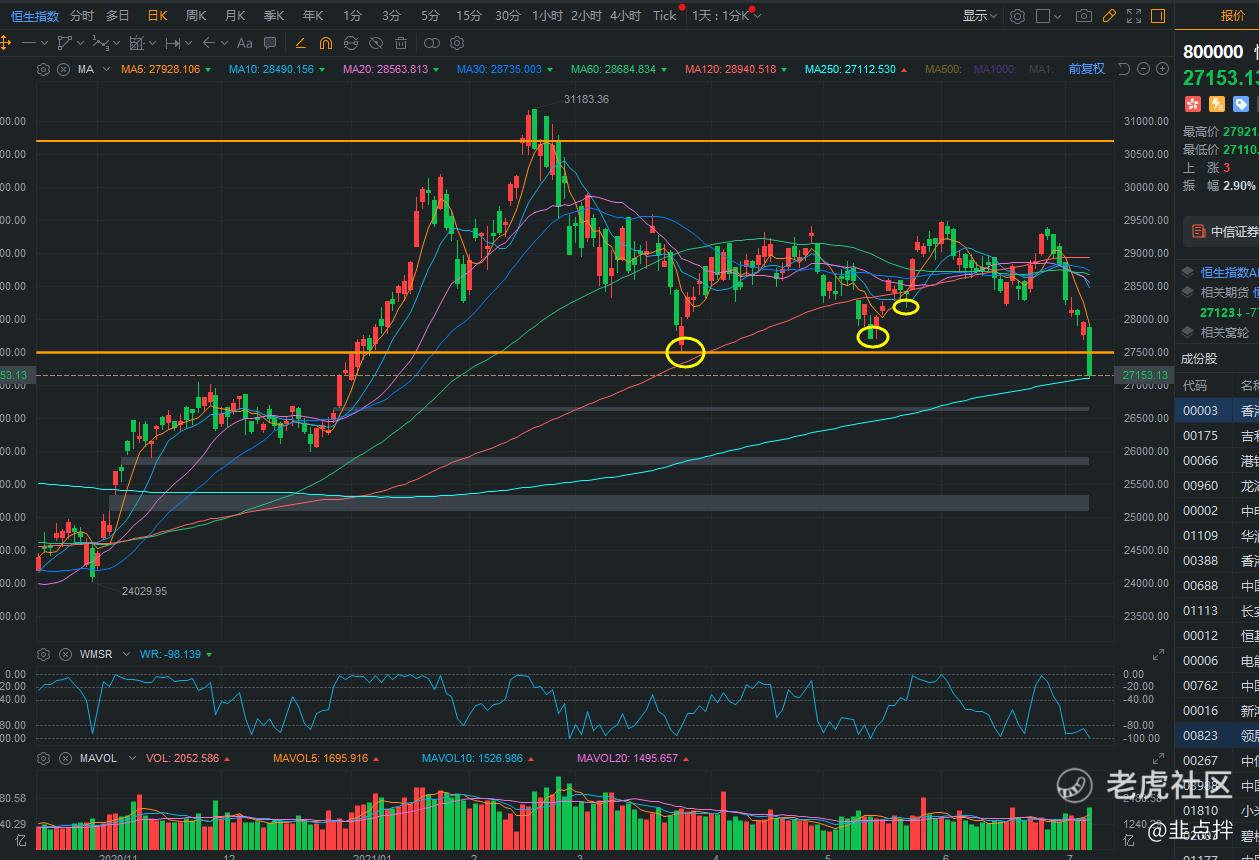
Task: Select the 15分 timeframe tab
Action: [x=468, y=16]
